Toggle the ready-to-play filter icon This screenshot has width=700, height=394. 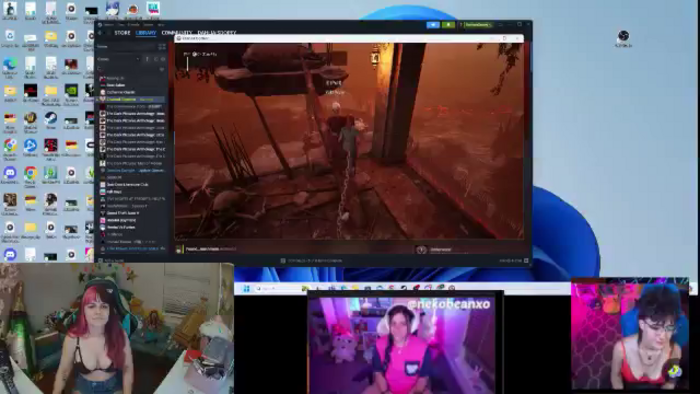coord(162,59)
